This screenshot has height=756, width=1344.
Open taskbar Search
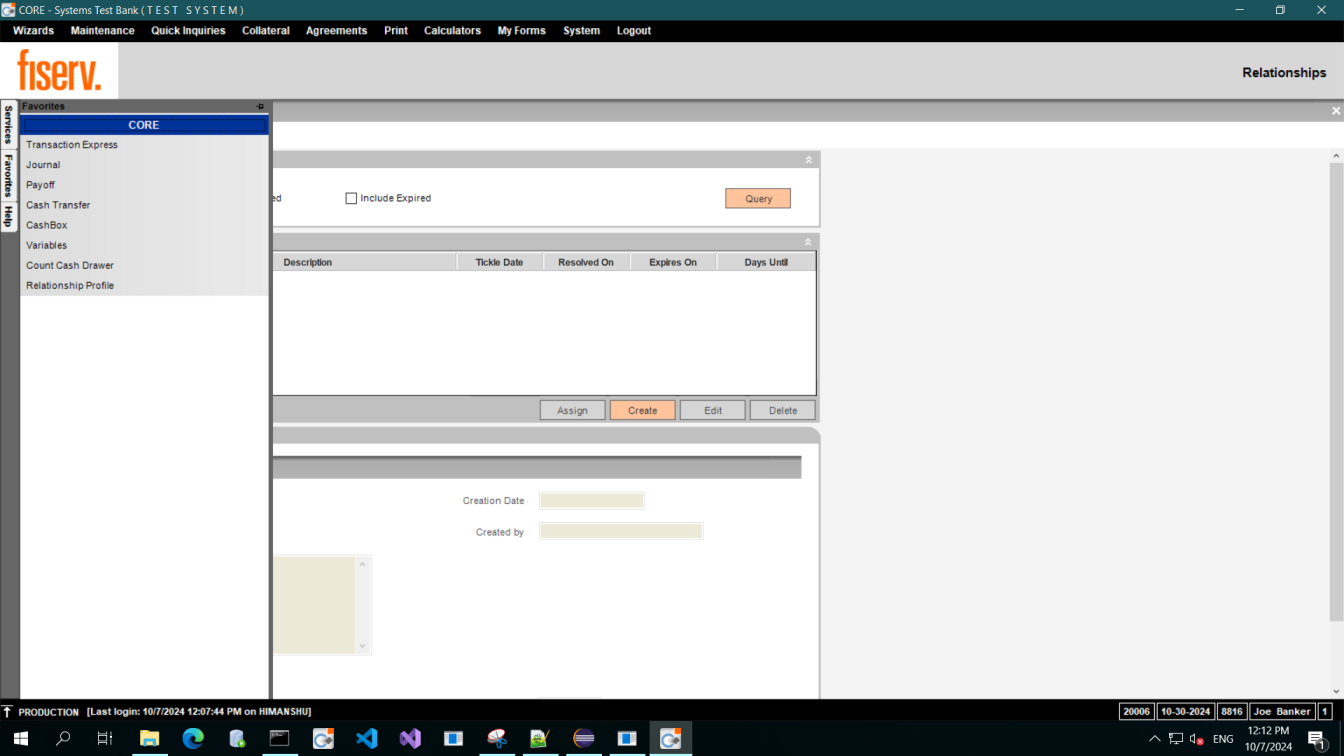[63, 739]
